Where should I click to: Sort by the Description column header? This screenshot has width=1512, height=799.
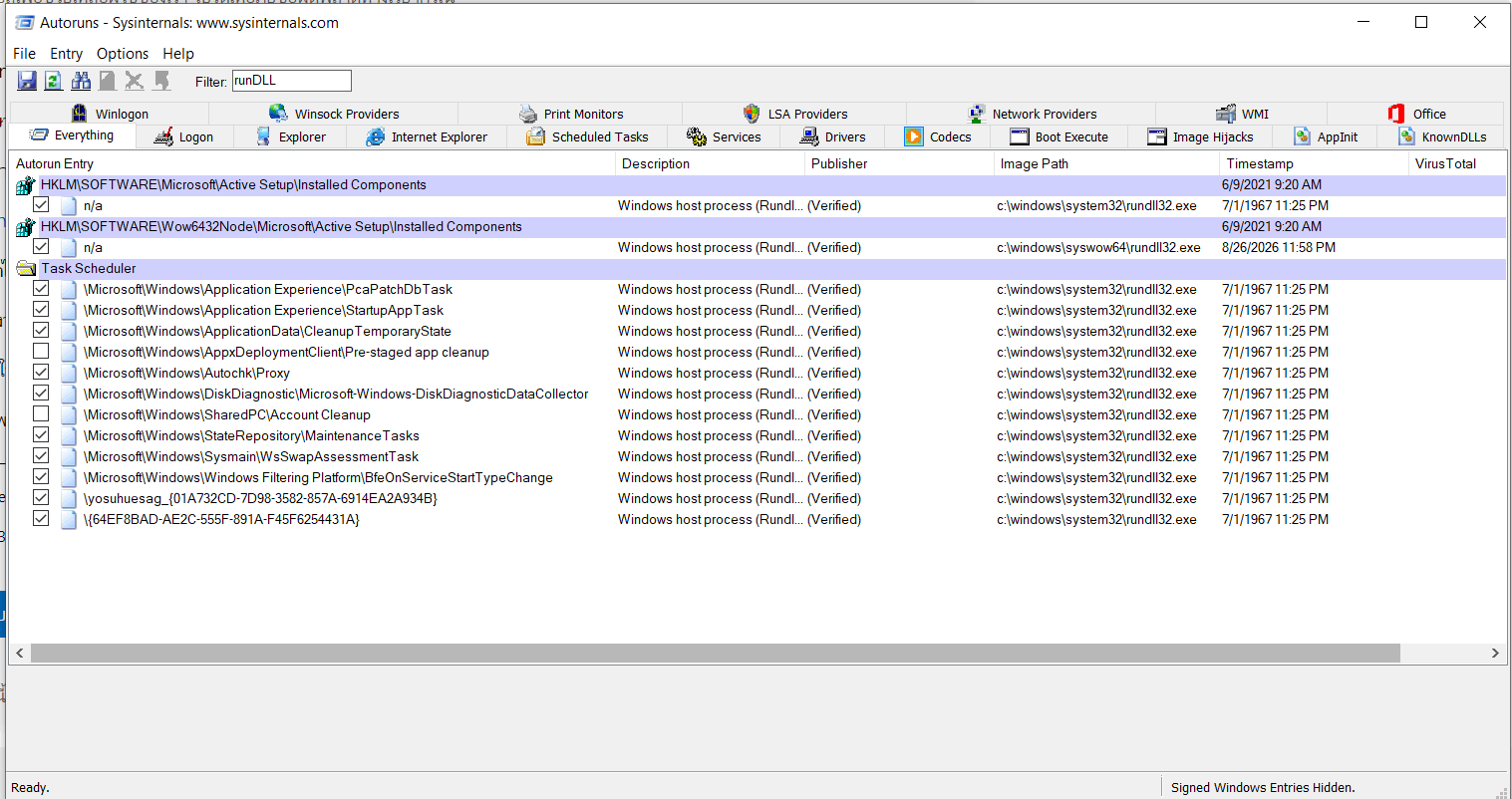[x=710, y=163]
